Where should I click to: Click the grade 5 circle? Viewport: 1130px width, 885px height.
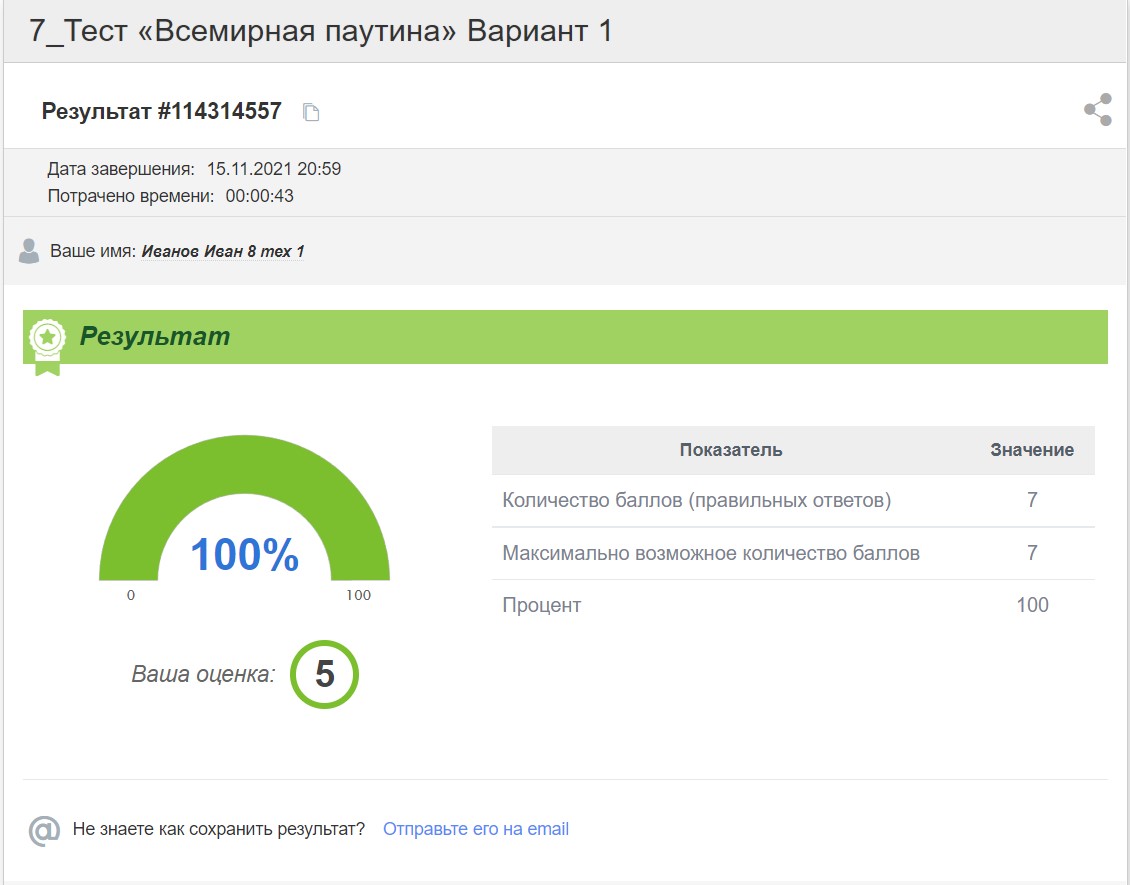tap(324, 674)
